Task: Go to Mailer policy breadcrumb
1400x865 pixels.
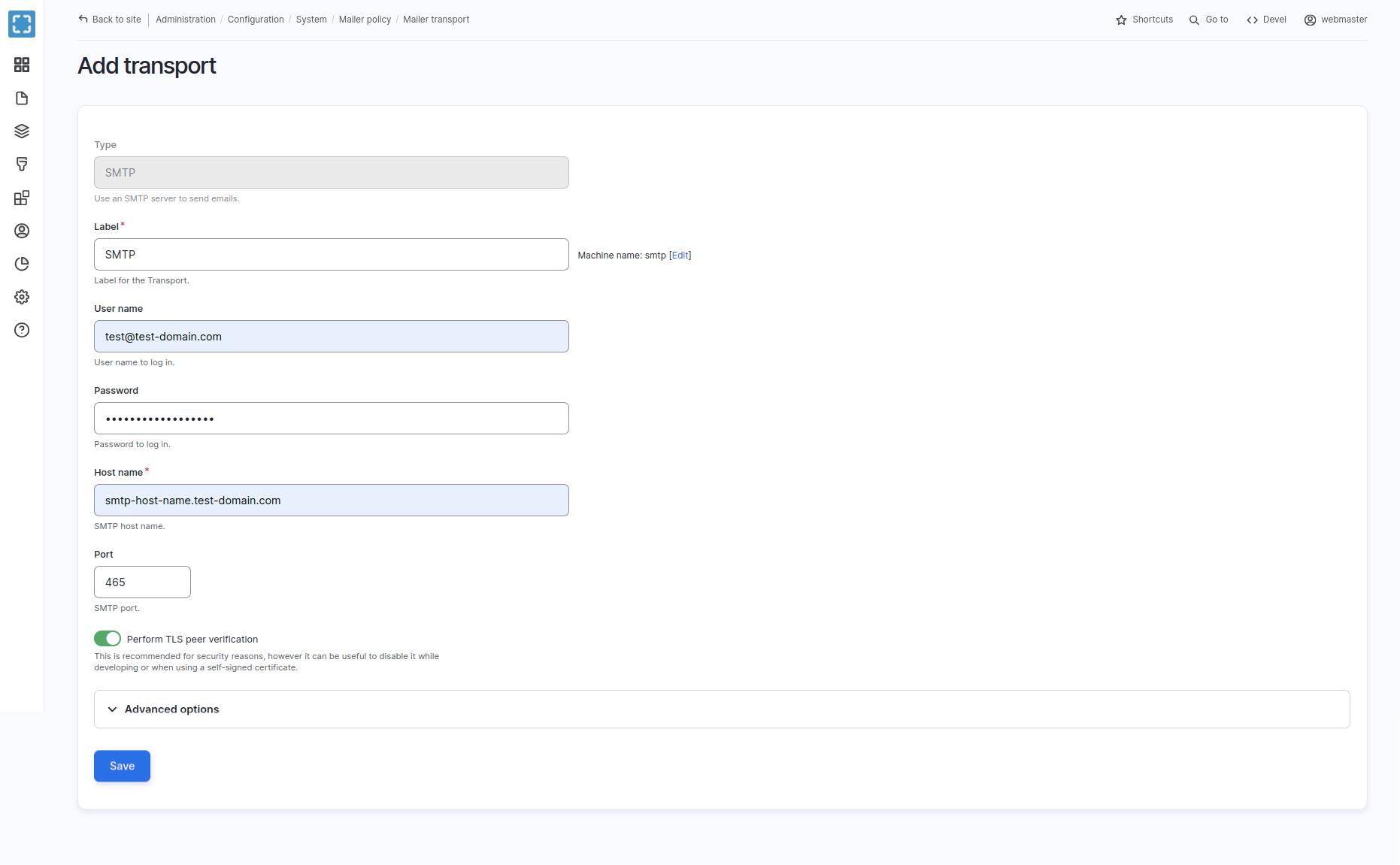Action: [x=365, y=20]
